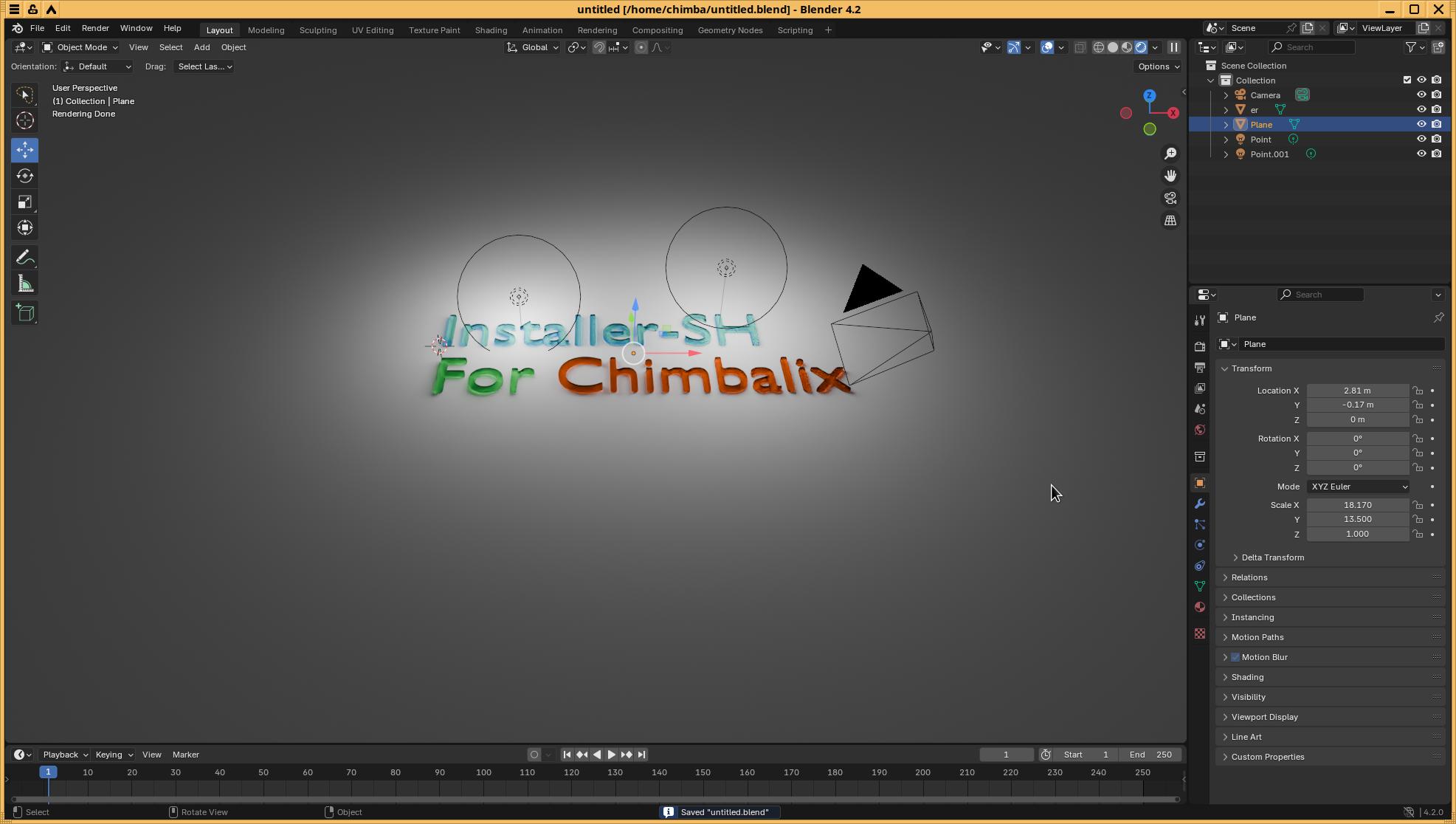Select the Scale tool
This screenshot has width=1456, height=824.
(x=25, y=202)
